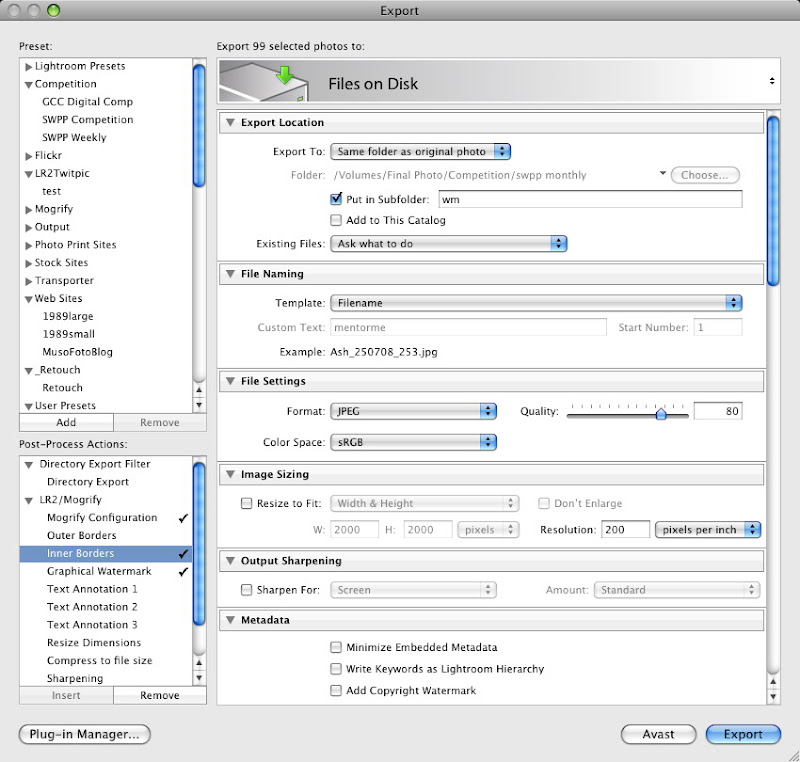The image size is (800, 762).
Task: Toggle the Graphical Watermark checkmark
Action: click(184, 571)
